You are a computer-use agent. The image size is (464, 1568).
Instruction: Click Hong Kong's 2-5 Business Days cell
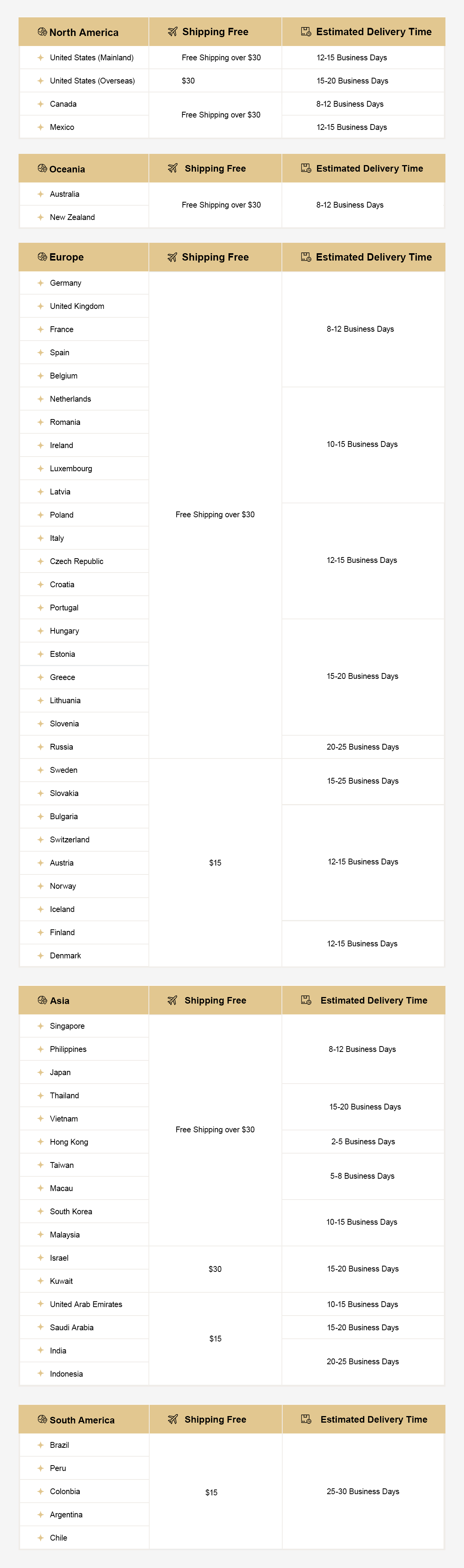tap(363, 1142)
